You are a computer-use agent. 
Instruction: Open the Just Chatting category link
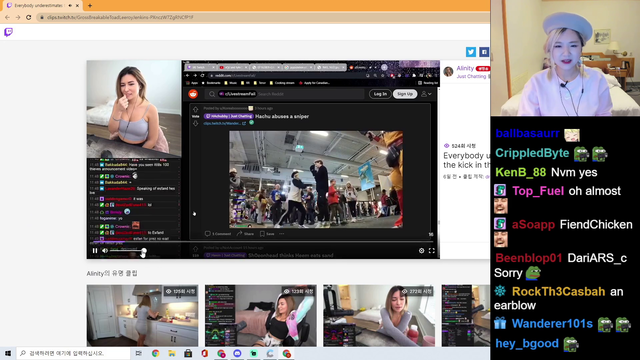pos(471,76)
